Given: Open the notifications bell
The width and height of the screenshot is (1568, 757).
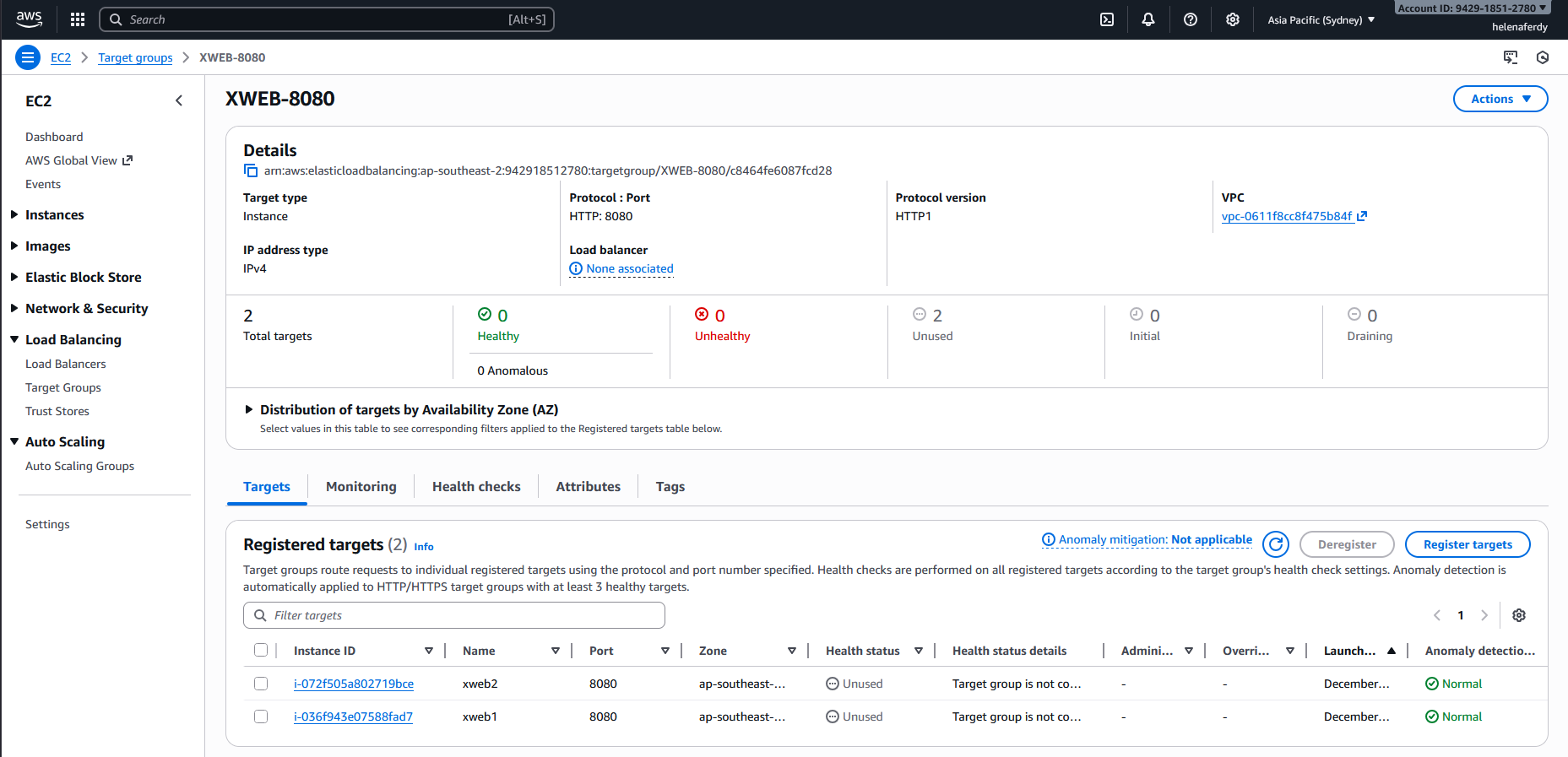Looking at the screenshot, I should [x=1148, y=19].
